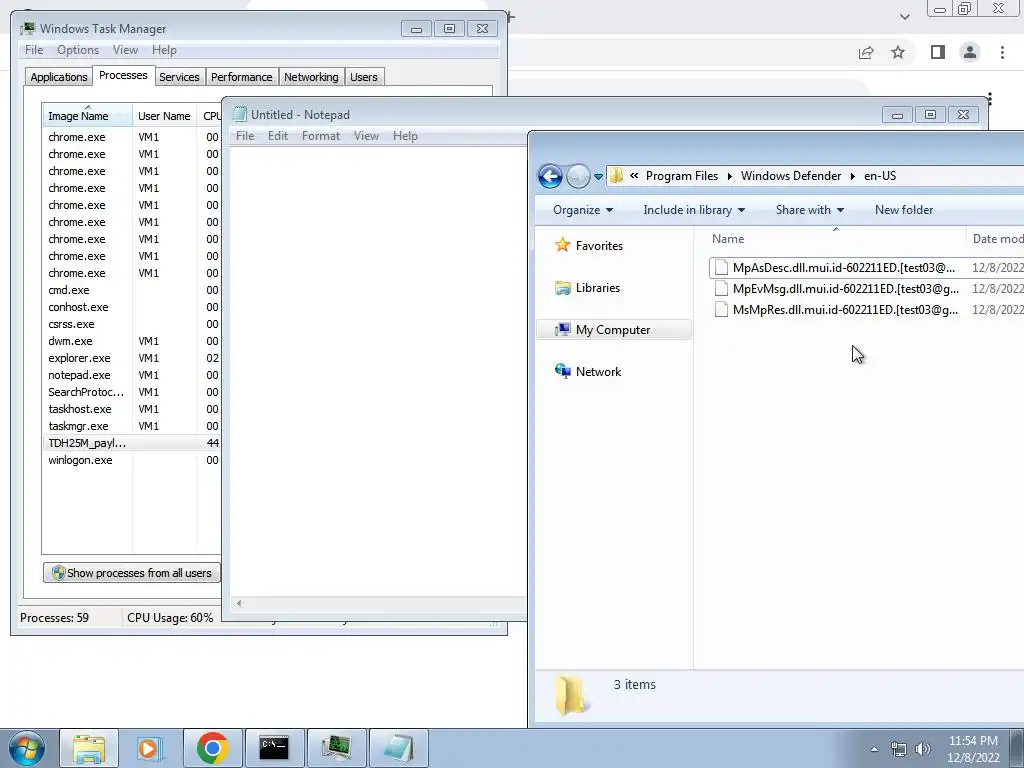The image size is (1024, 768).
Task: Switch to the Performance tab
Action: click(242, 77)
